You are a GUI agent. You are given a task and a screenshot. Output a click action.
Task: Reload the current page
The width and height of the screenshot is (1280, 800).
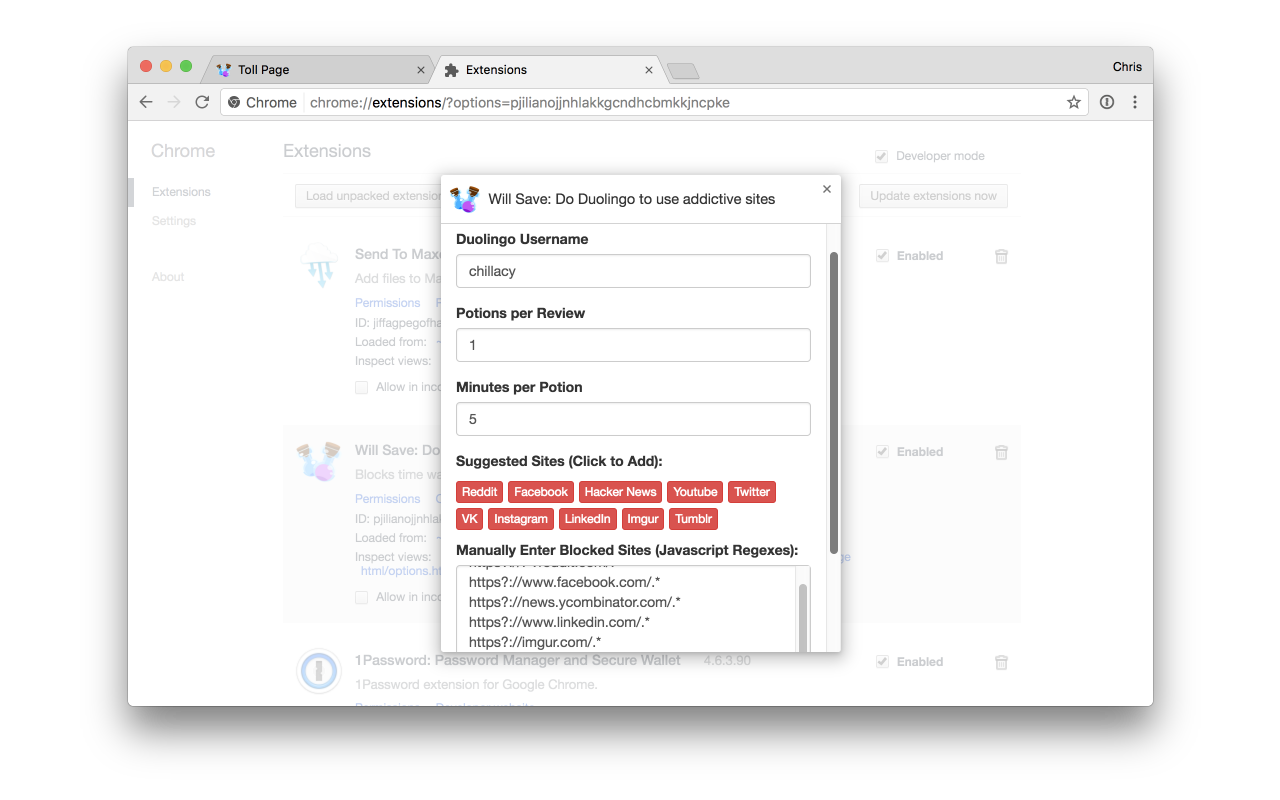click(202, 102)
